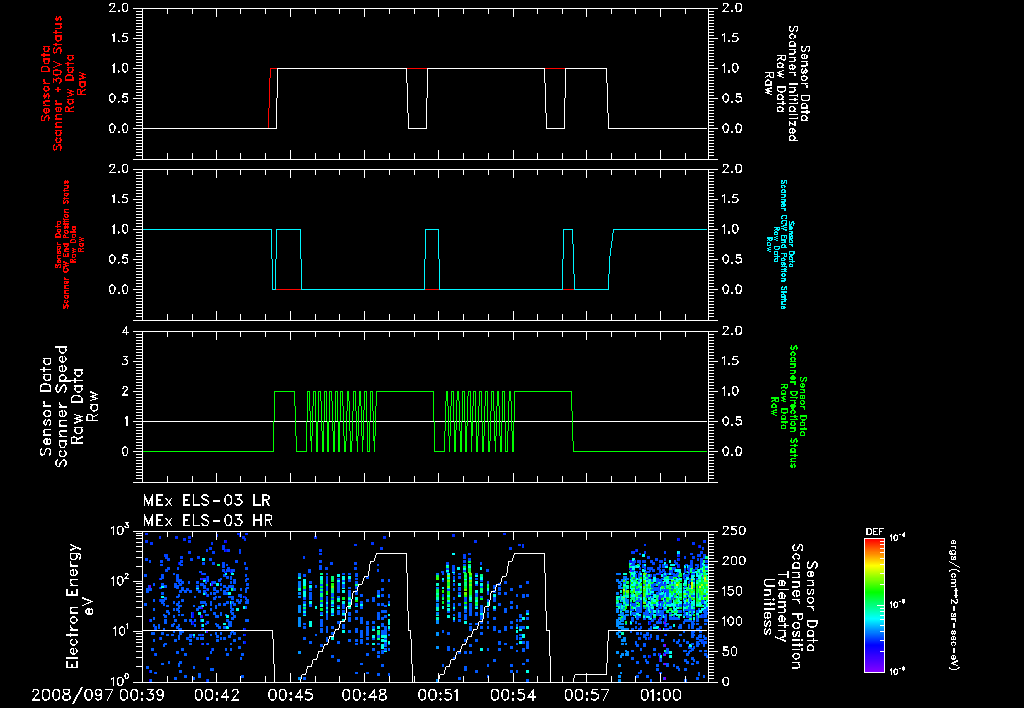Click the "00:42" time tick label
This screenshot has height=708, width=1024.
217,695
